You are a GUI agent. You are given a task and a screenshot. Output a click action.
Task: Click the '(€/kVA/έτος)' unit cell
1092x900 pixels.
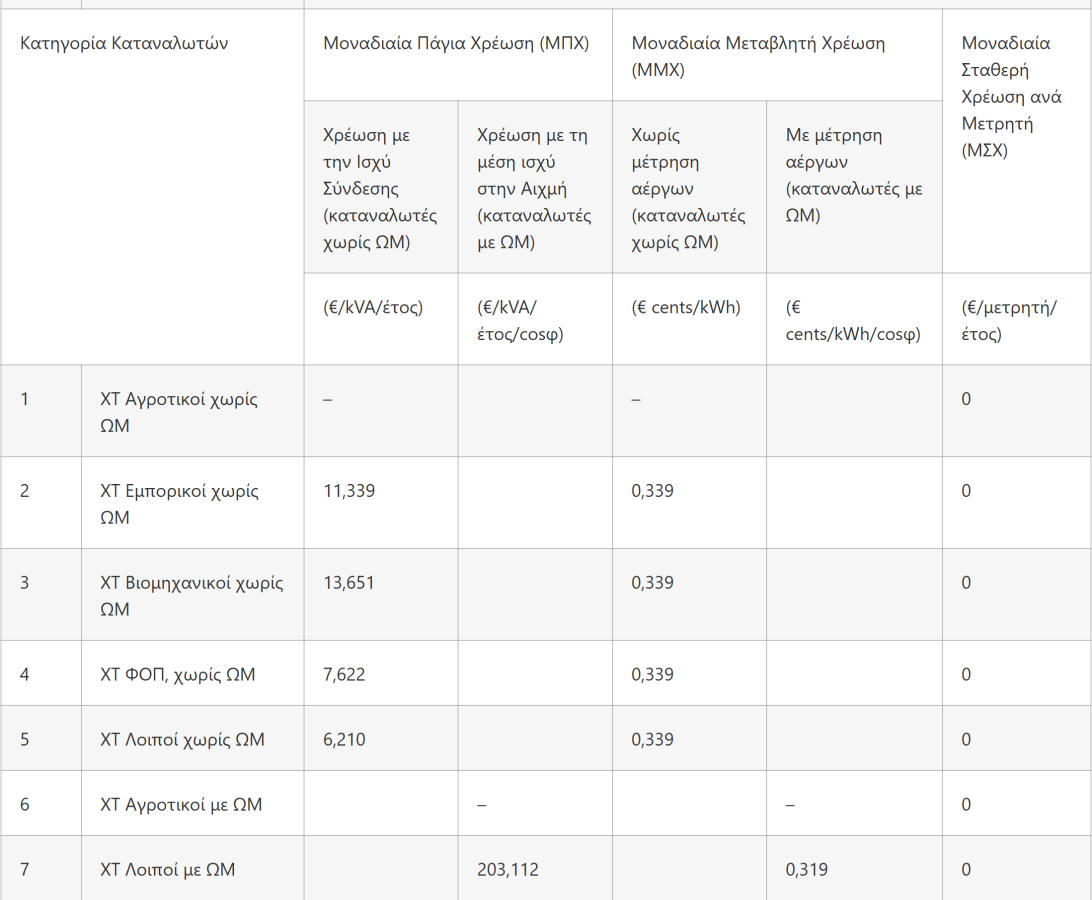pos(373,308)
